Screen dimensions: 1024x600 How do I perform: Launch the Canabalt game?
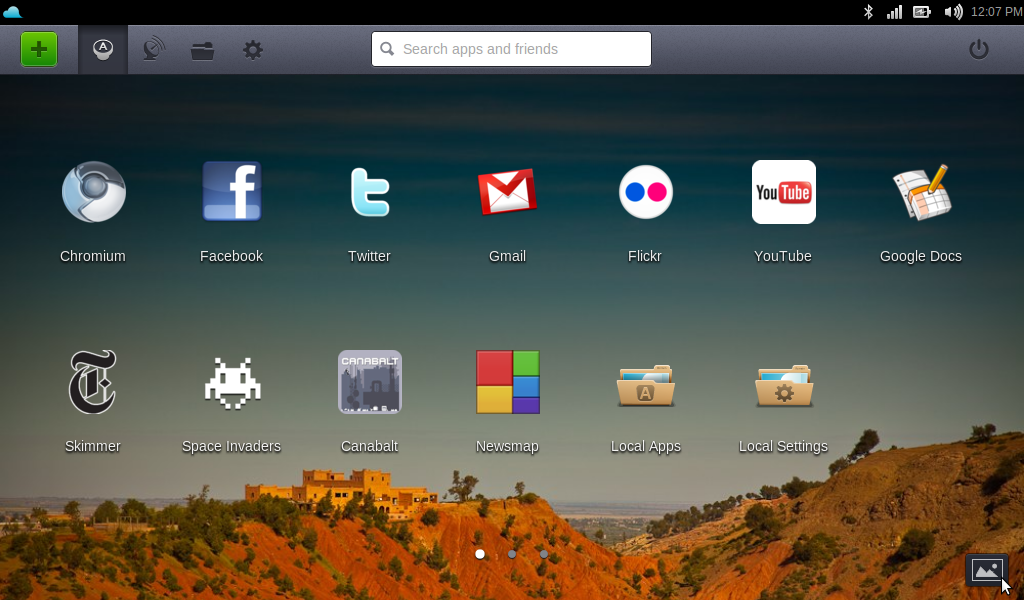point(369,382)
